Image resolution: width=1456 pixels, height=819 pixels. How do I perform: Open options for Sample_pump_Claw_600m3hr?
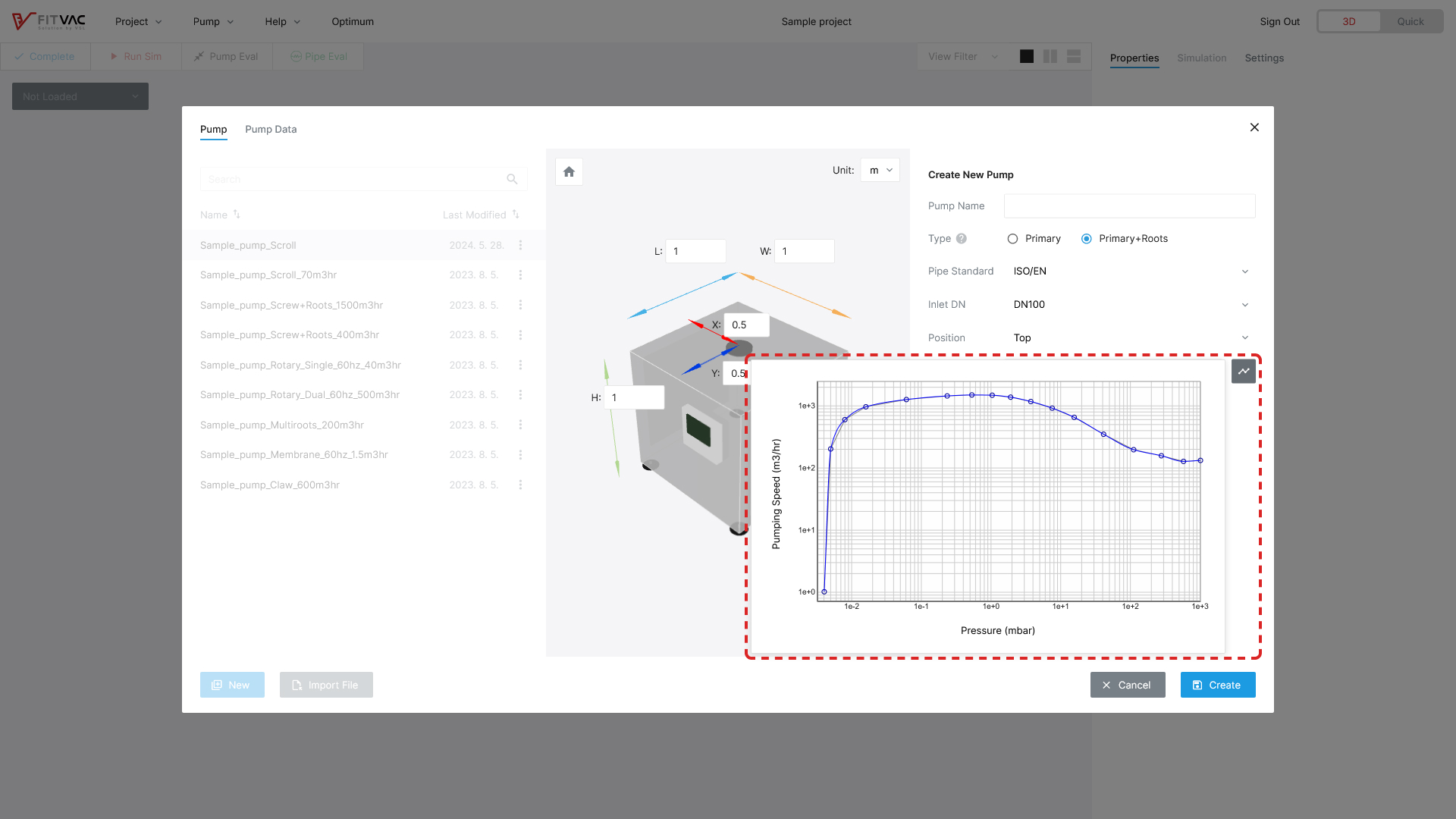[x=520, y=485]
